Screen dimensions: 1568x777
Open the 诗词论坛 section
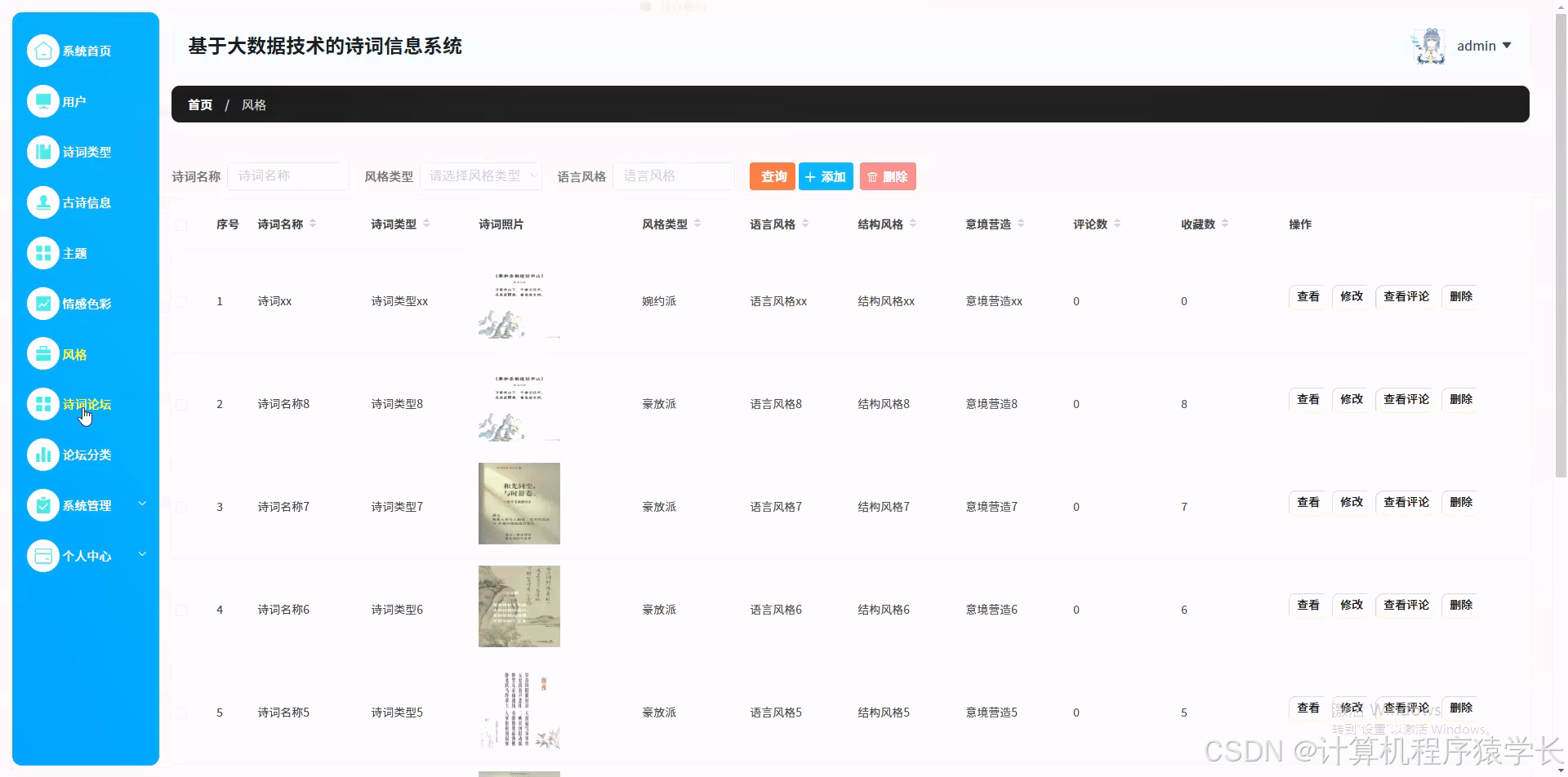tap(87, 404)
